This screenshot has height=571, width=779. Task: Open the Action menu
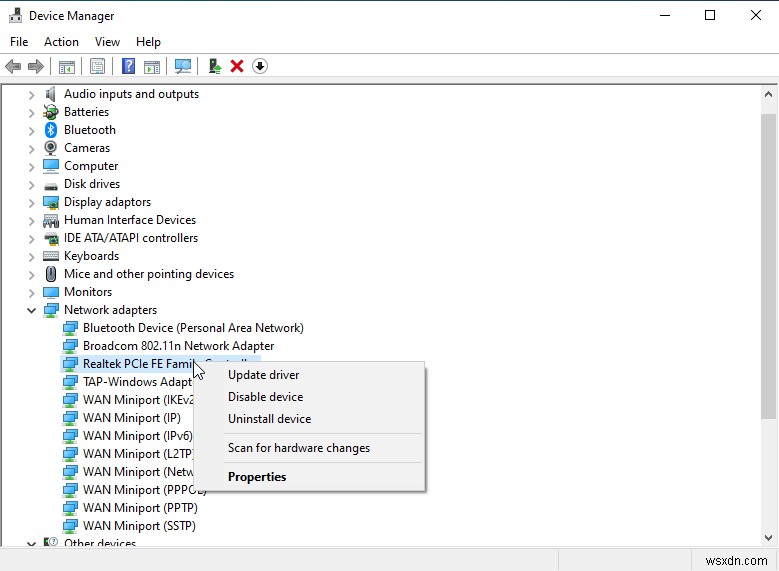(61, 42)
